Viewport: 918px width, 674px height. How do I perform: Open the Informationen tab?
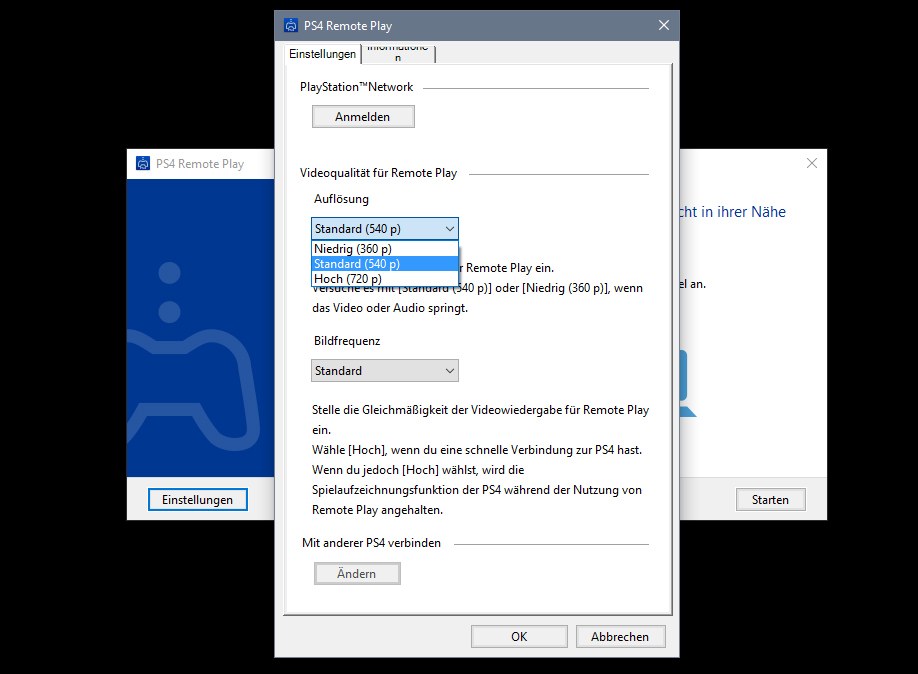click(398, 54)
